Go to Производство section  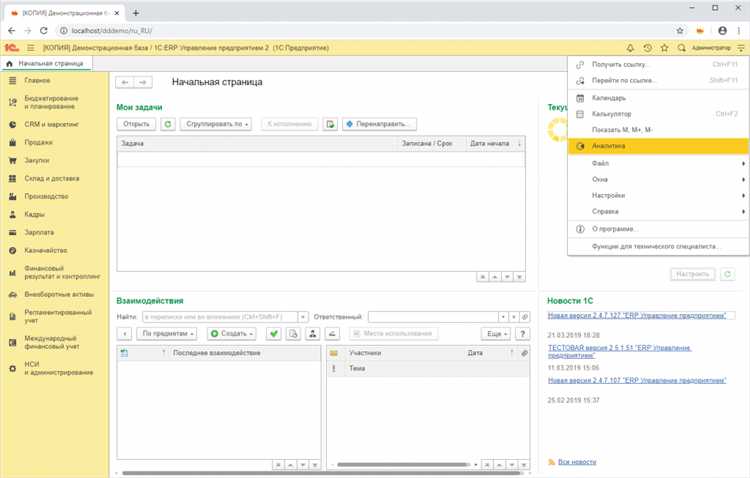pyautogui.click(x=46, y=196)
